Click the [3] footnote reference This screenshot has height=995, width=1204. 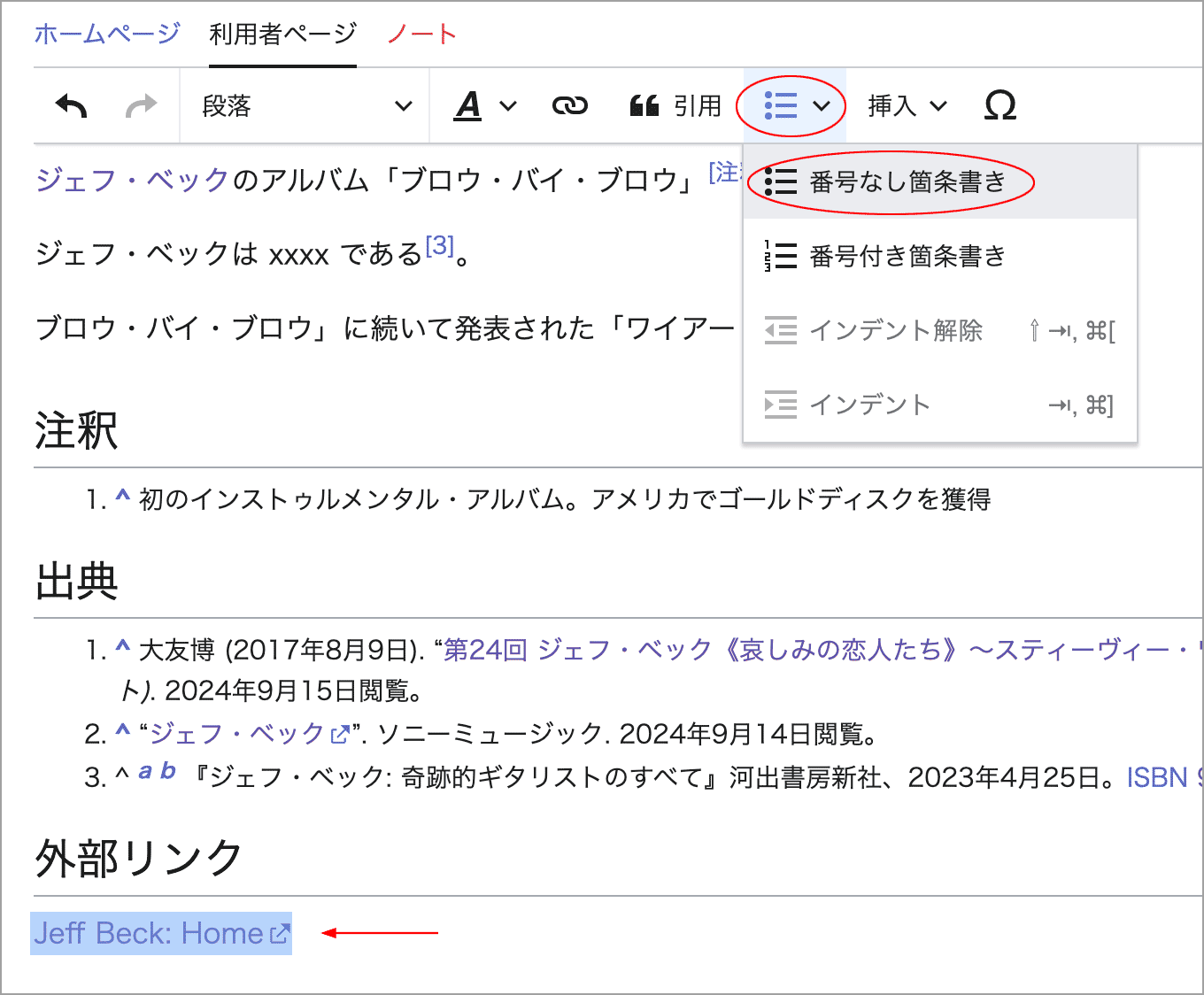tap(439, 246)
